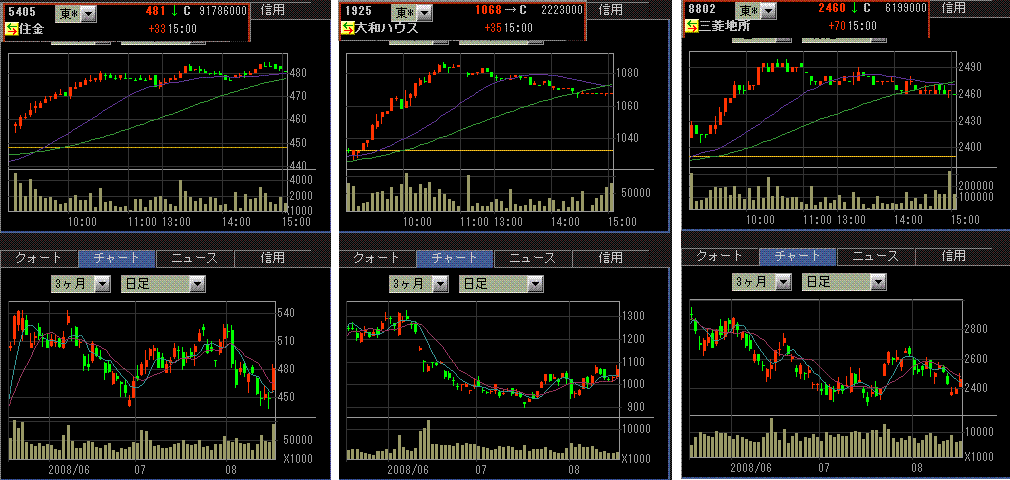Expand the 日足 dropdown in 大和ハウス panel
Screen dimensions: 1010x480
[x=536, y=284]
